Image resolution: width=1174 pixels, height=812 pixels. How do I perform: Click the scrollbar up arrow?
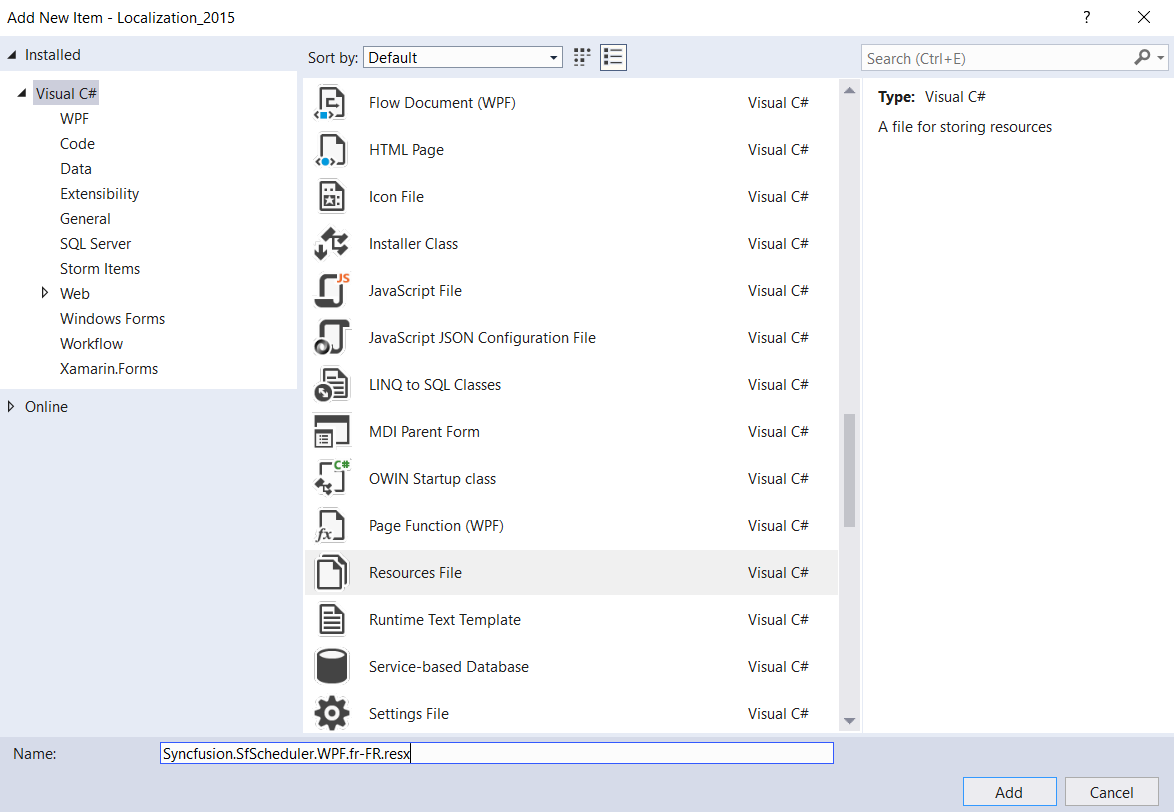849,91
